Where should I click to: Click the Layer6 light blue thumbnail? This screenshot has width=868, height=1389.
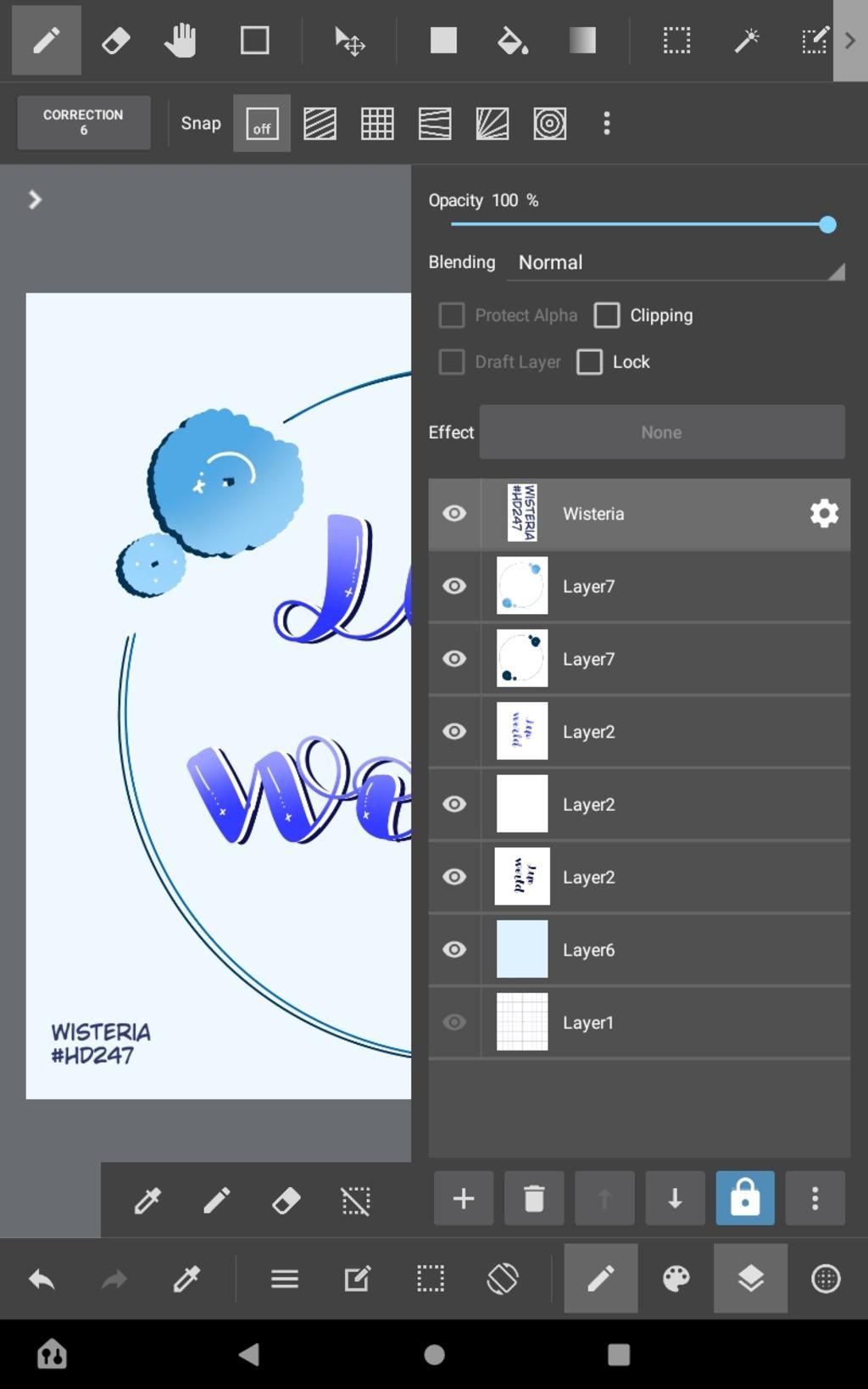(x=522, y=950)
